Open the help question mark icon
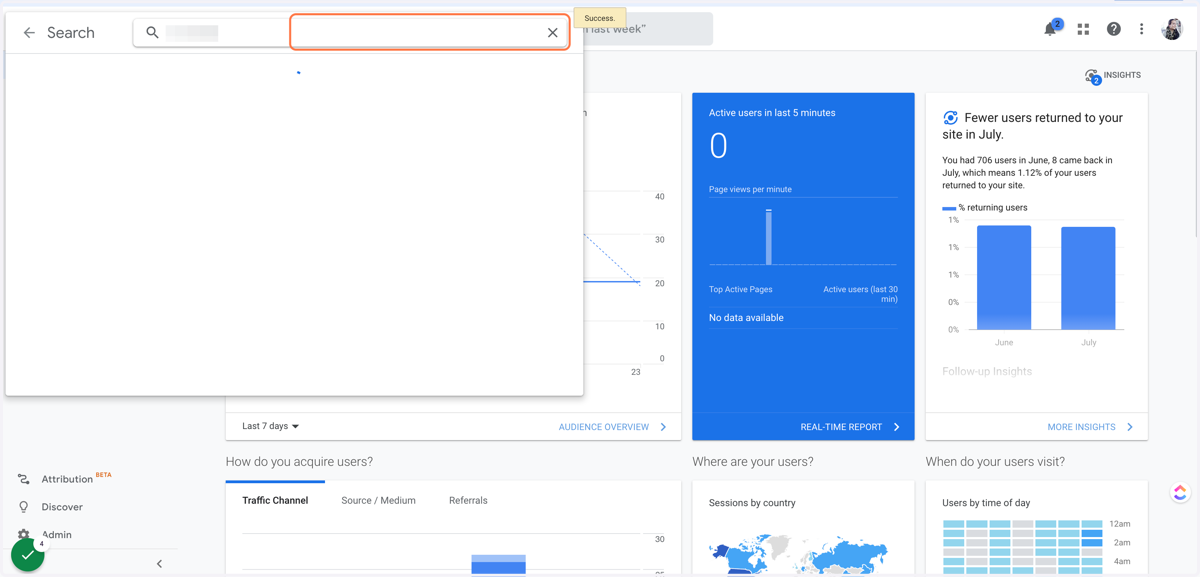The width and height of the screenshot is (1200, 577). pyautogui.click(x=1113, y=30)
